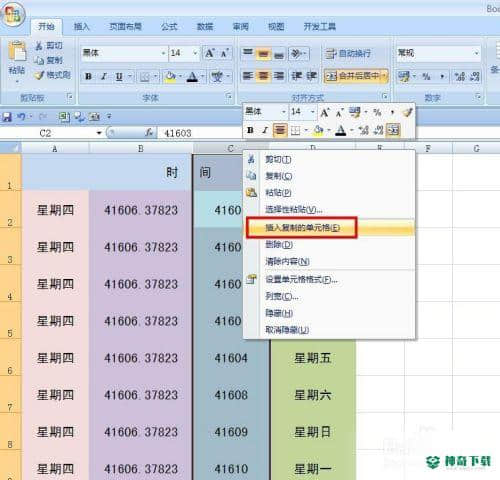Select Insert Copied Cells menu item
Viewport: 500px width, 480px height.
[302, 228]
